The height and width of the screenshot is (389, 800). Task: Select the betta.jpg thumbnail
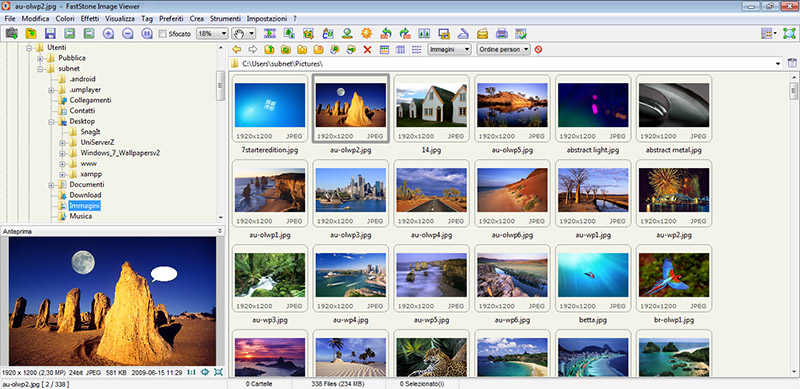(x=593, y=279)
